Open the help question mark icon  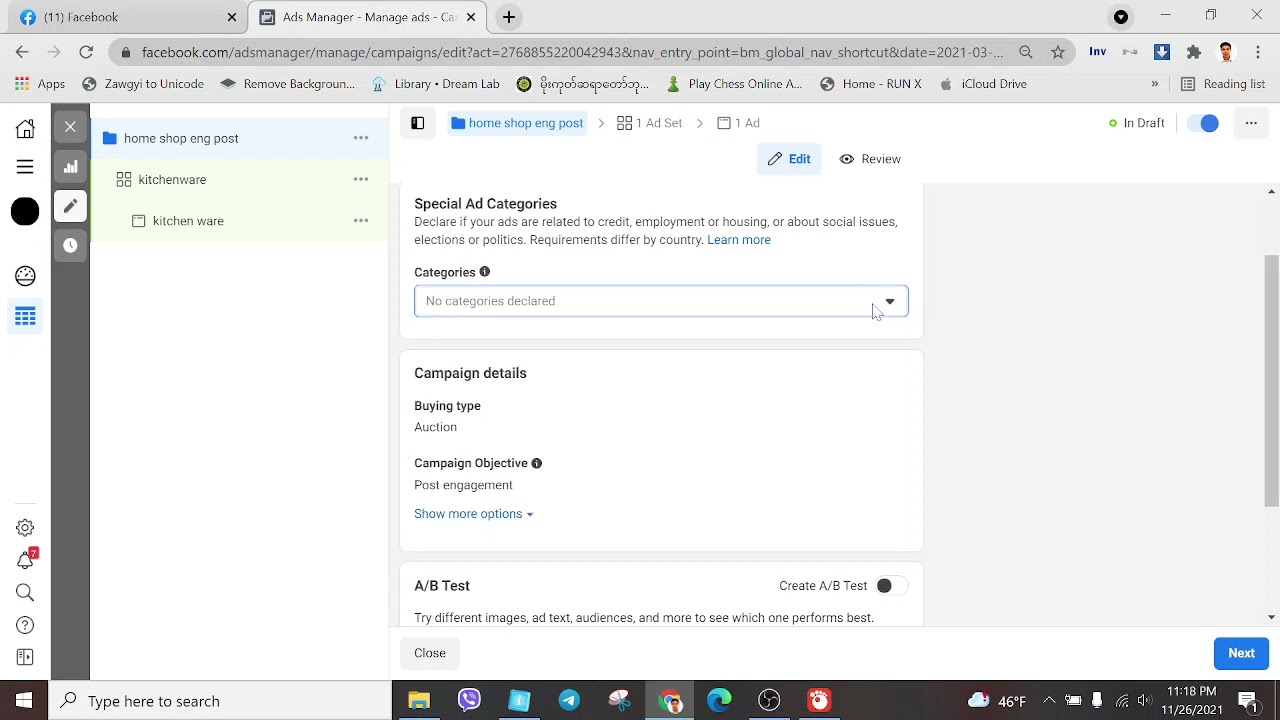(25, 626)
